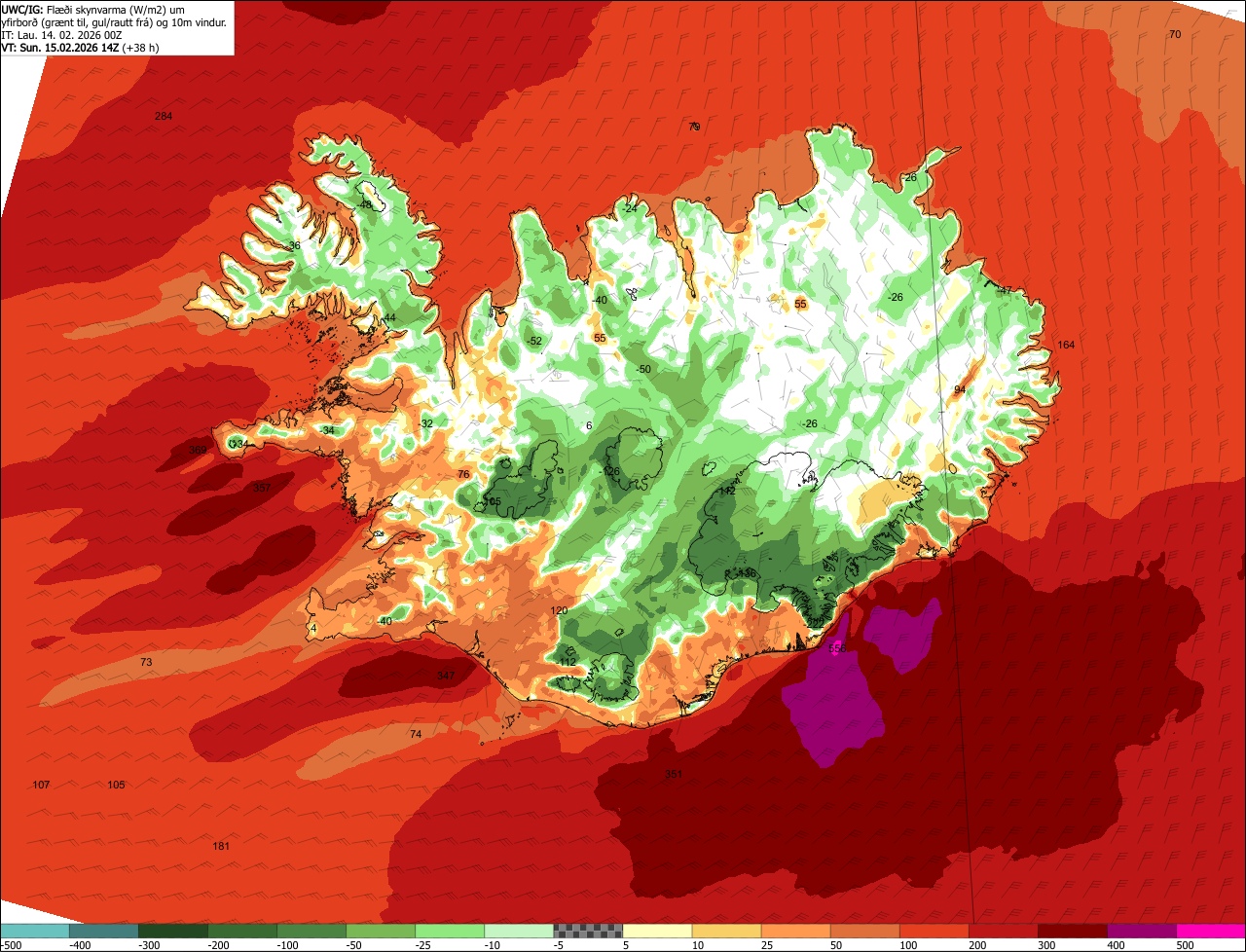Click the value 36 in the Westfjords
This screenshot has height=952, width=1246.
[x=294, y=245]
